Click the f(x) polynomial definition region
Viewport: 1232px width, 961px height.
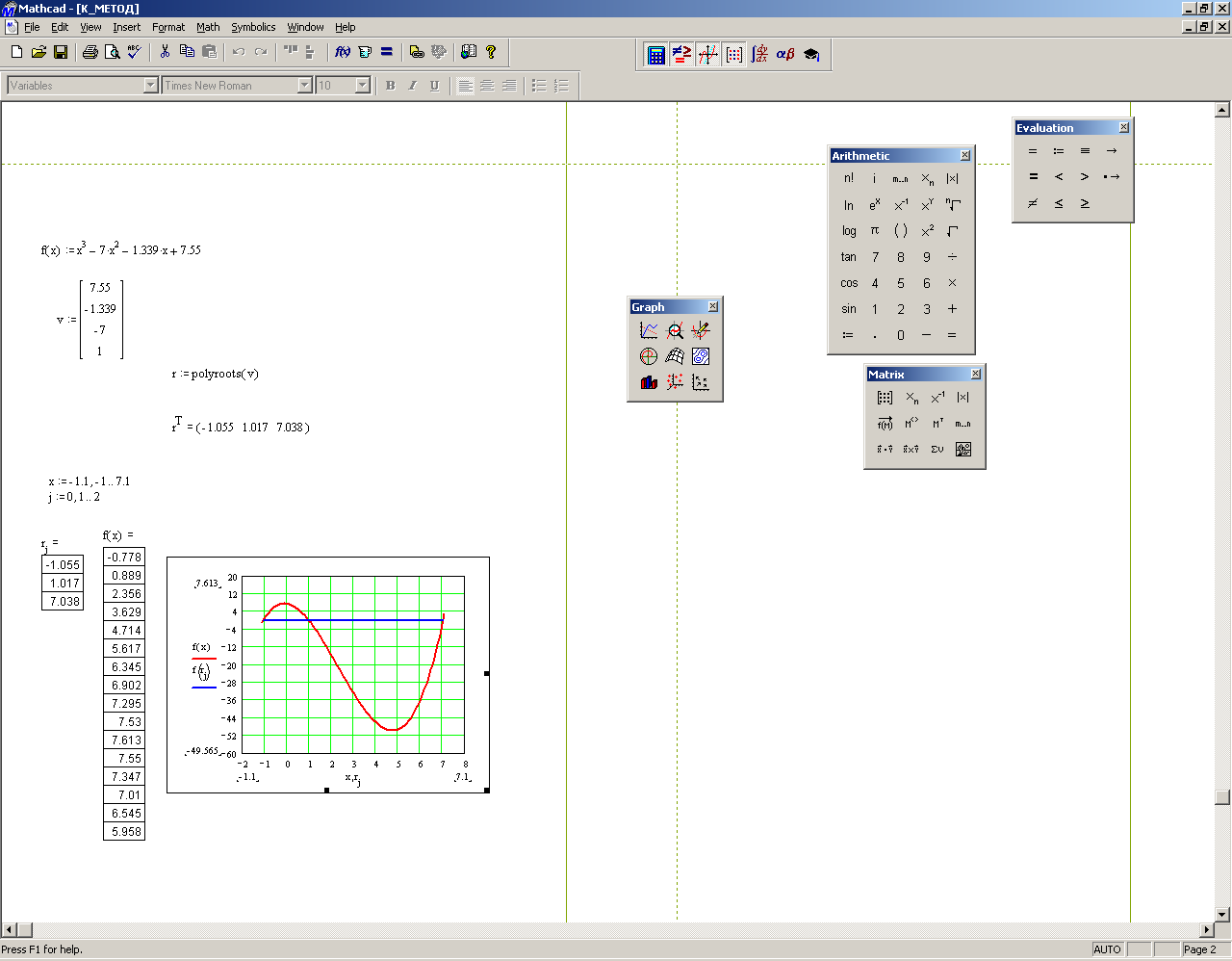pyautogui.click(x=121, y=249)
